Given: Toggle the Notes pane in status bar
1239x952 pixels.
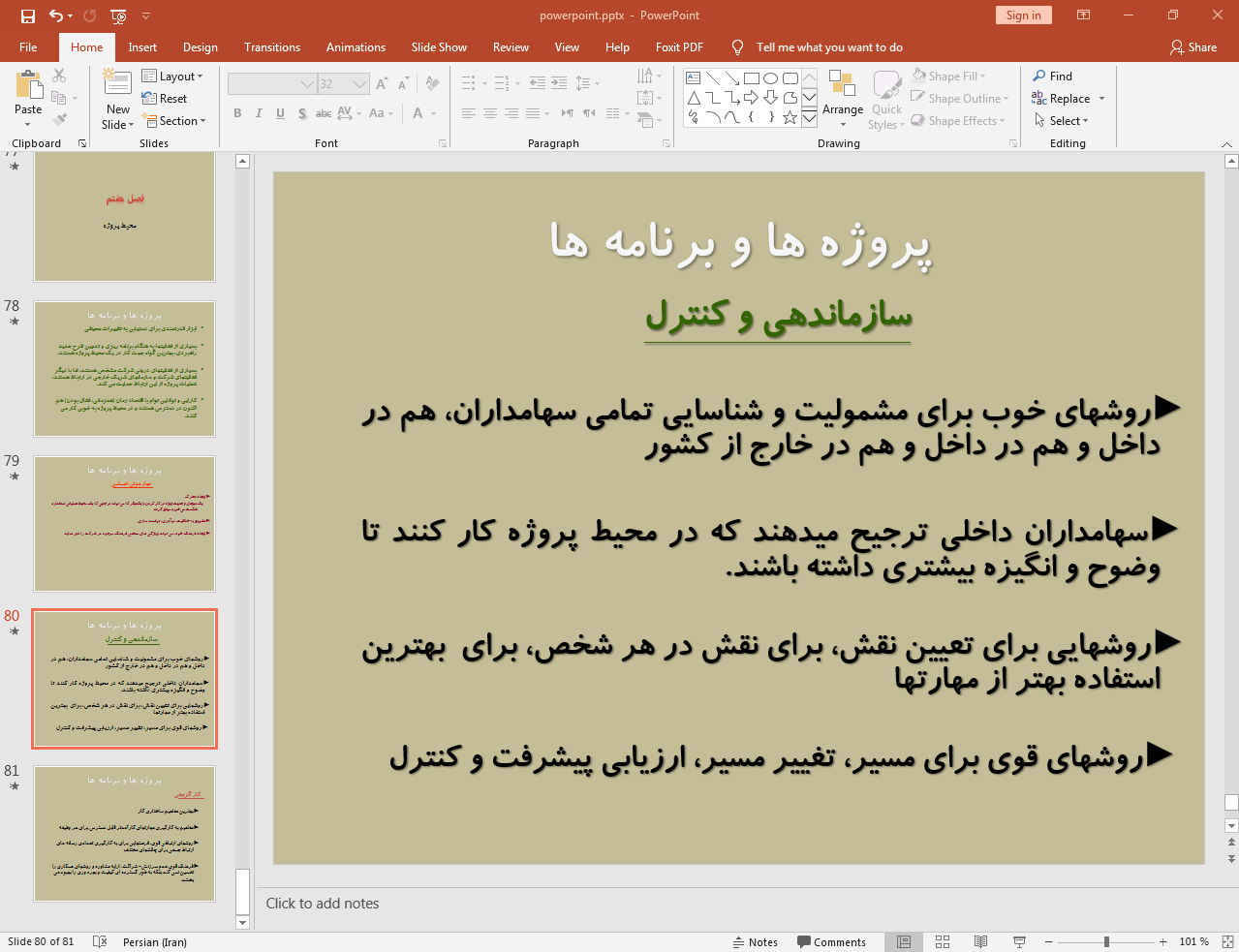Looking at the screenshot, I should pyautogui.click(x=756, y=941).
